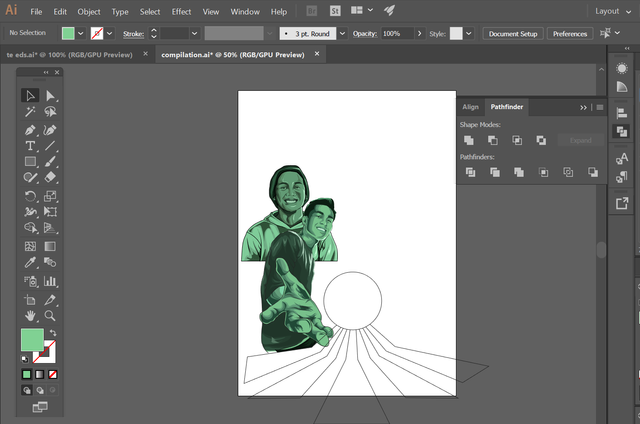This screenshot has width=640, height=424.
Task: Select the Hand tool
Action: [30, 315]
